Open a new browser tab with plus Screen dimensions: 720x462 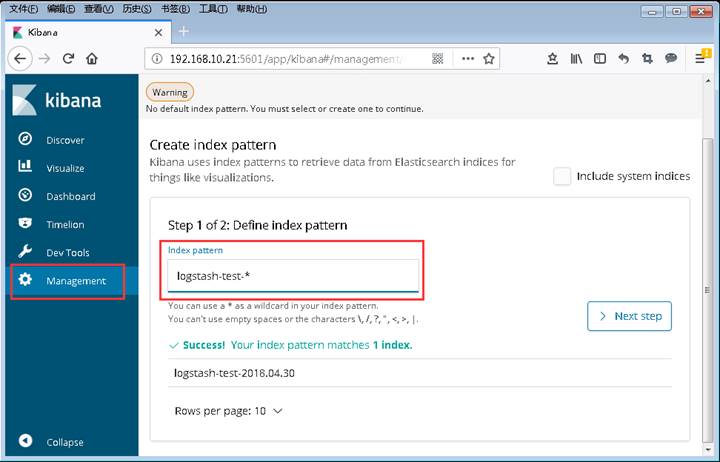(183, 31)
